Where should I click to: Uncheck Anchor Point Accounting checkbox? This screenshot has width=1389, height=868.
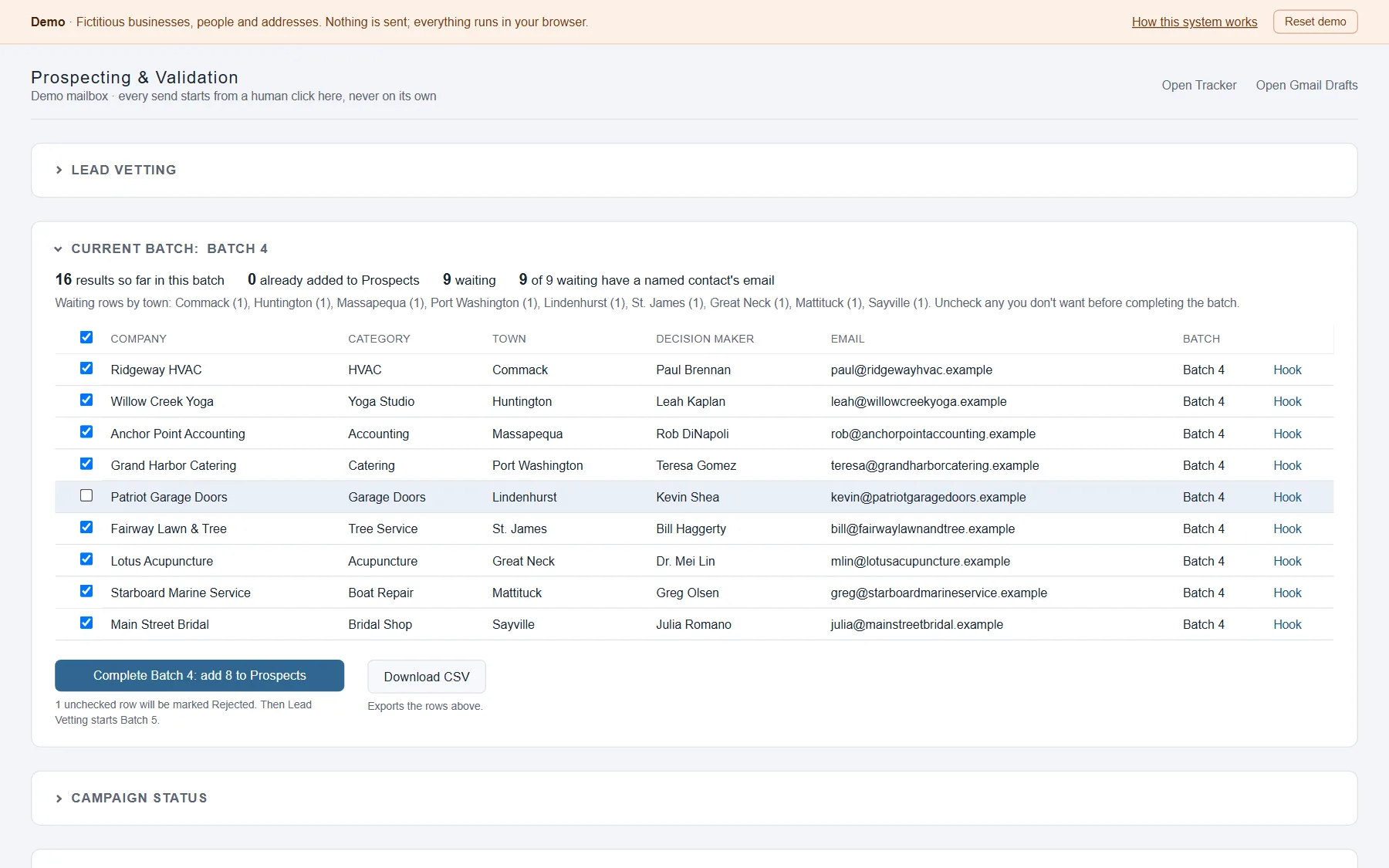pos(86,432)
